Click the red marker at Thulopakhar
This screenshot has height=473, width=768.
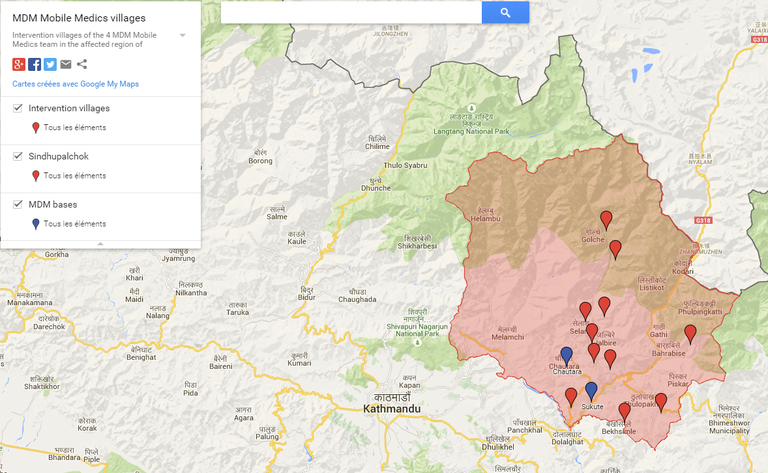pyautogui.click(x=661, y=402)
